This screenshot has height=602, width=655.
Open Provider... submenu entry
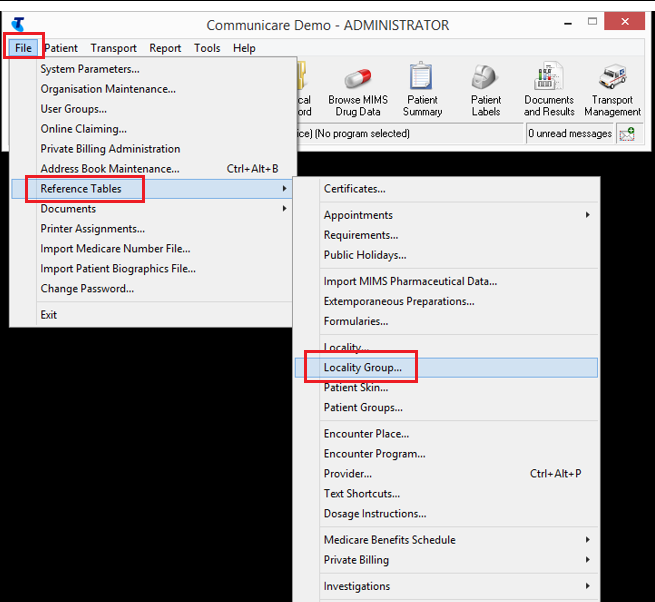tap(446, 474)
